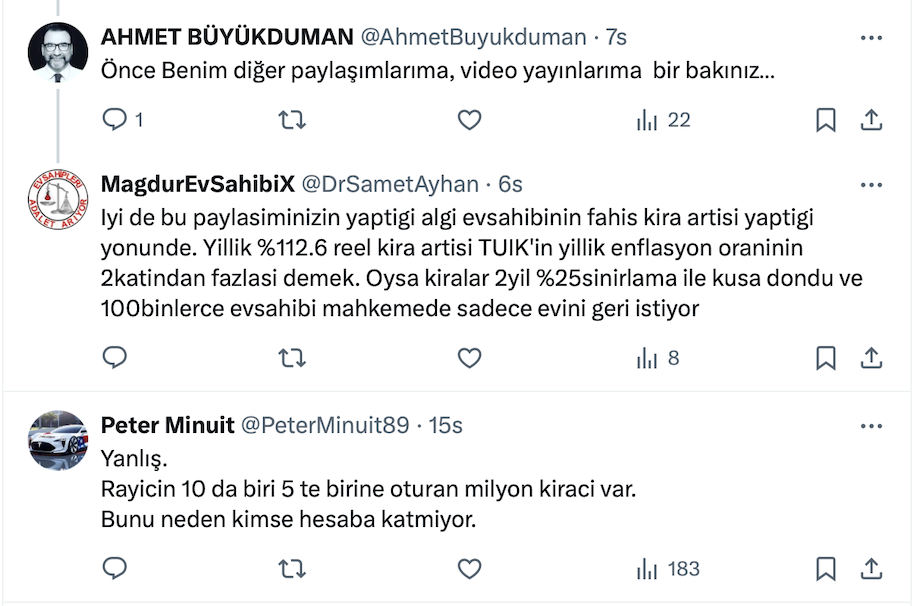Open more options for Ahmet Büyükduman's tweet
920x606 pixels.
point(871,37)
